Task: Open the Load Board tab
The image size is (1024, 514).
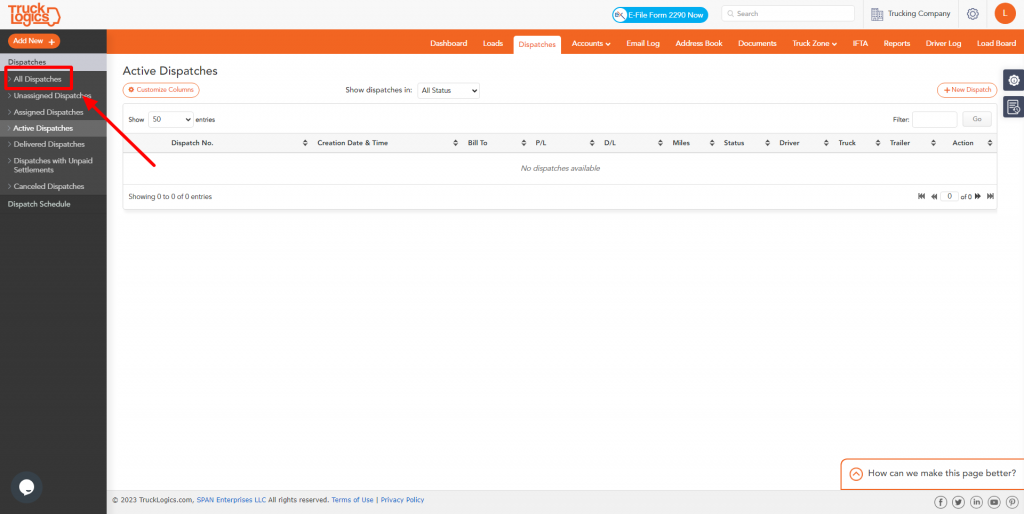Action: (996, 44)
